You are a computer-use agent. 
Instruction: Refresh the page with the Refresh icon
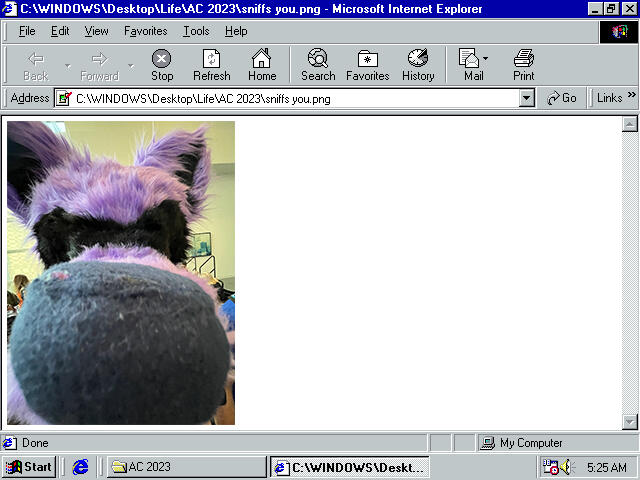point(211,65)
